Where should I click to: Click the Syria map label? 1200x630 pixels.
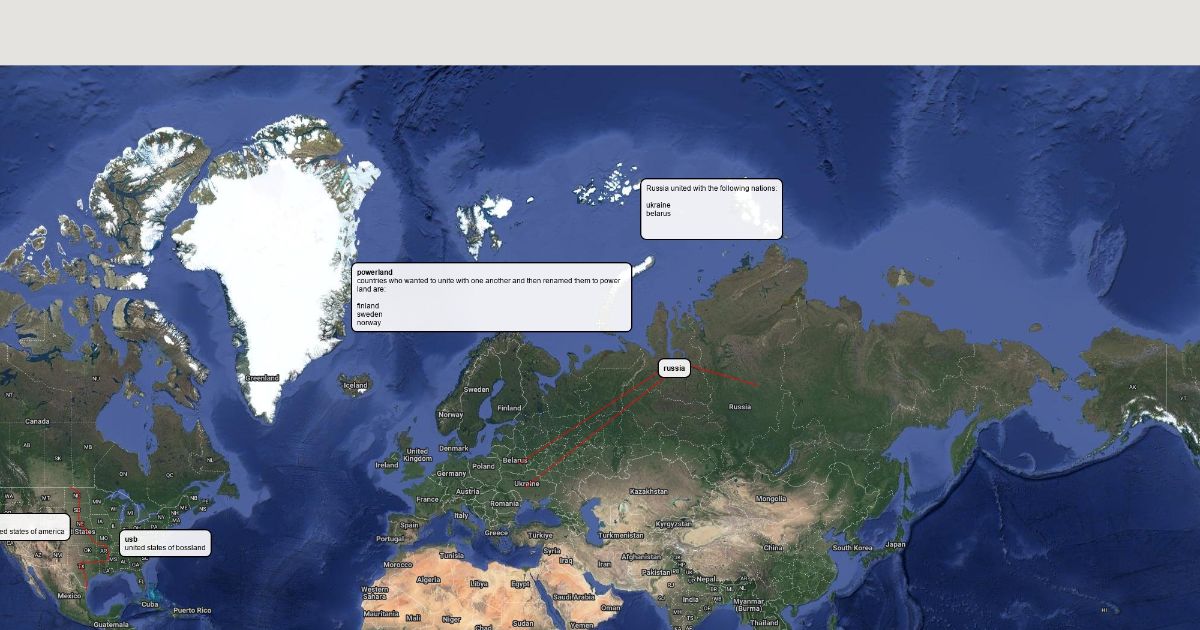552,550
